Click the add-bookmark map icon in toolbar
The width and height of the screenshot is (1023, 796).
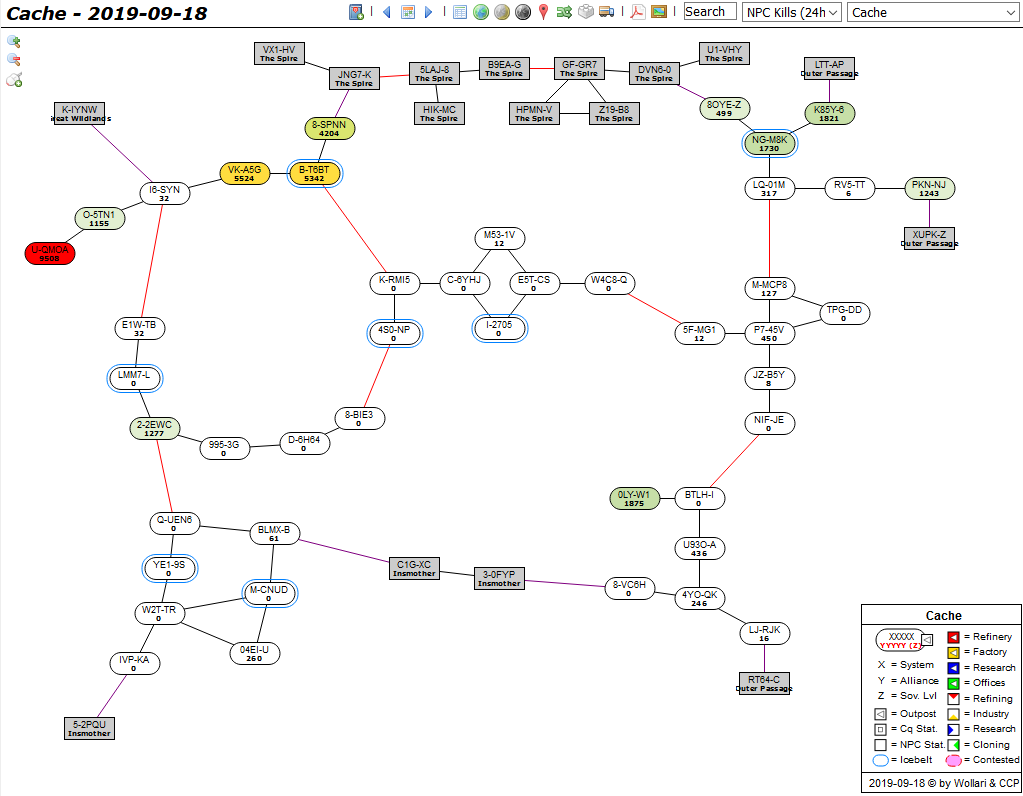[x=356, y=12]
